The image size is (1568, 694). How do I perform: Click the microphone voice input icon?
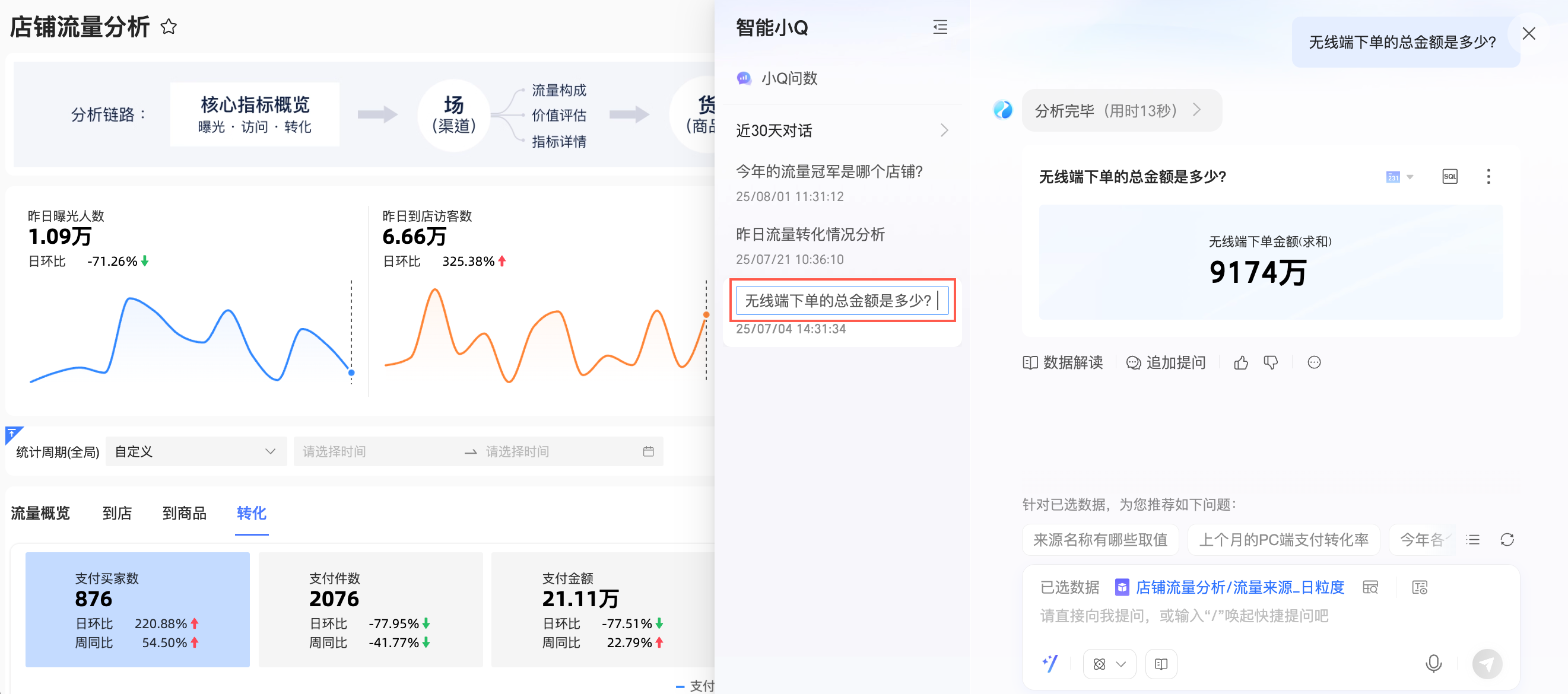click(x=1433, y=663)
